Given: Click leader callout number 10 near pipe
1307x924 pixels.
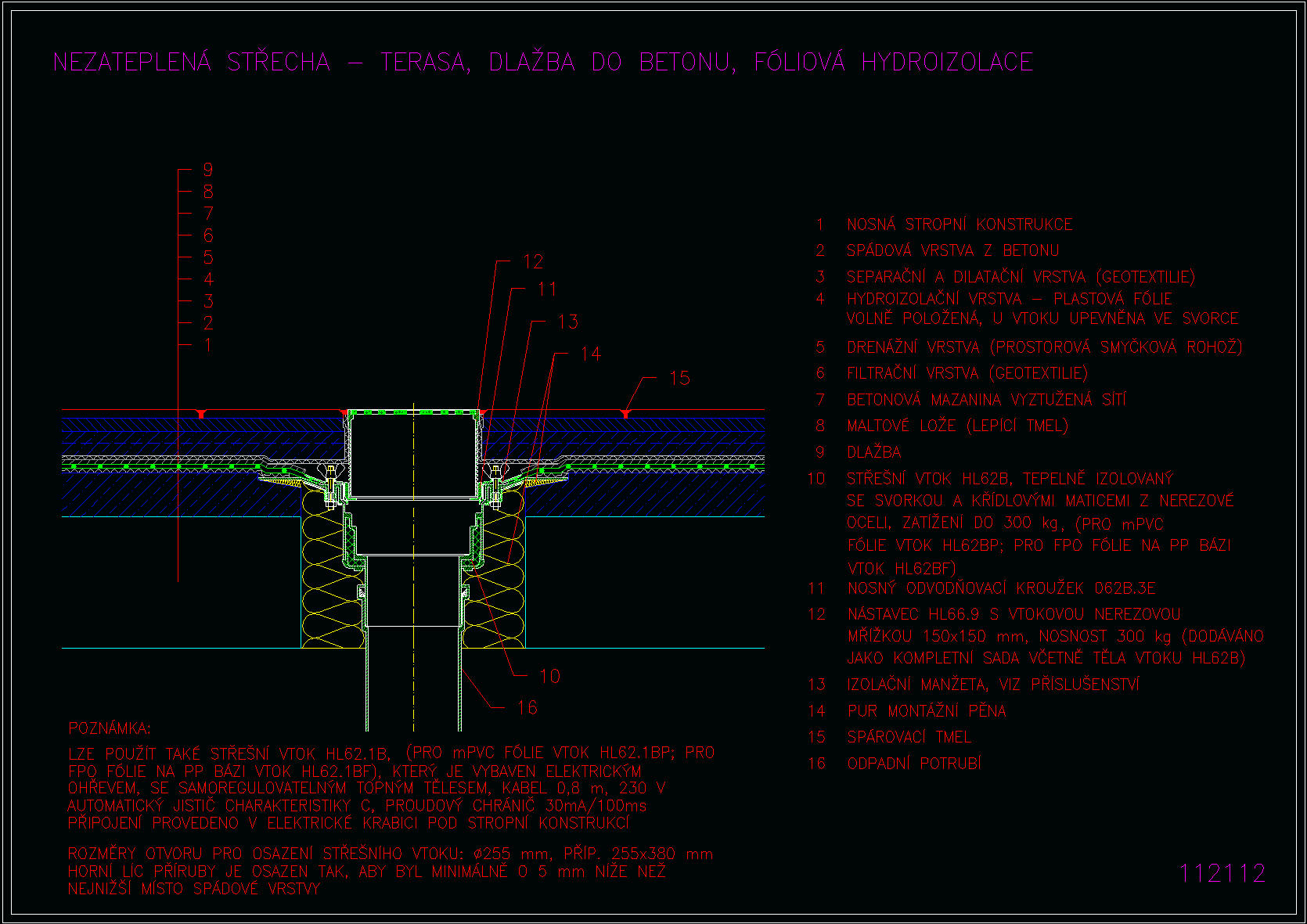Looking at the screenshot, I should (x=550, y=676).
